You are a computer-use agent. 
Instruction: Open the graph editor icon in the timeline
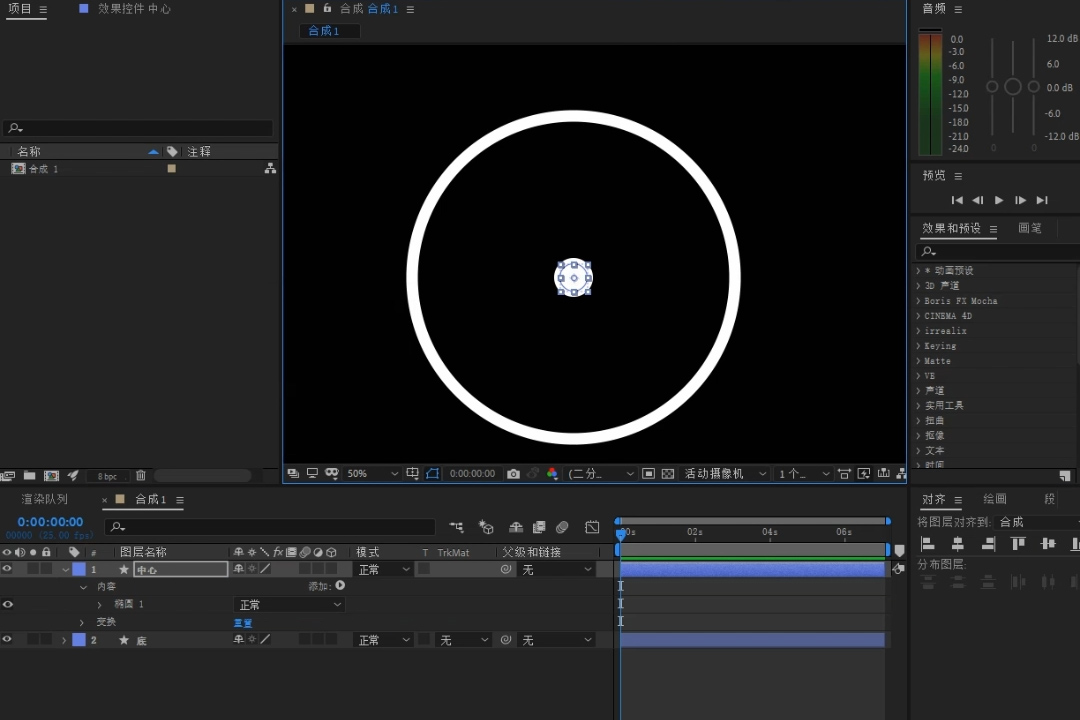(592, 527)
